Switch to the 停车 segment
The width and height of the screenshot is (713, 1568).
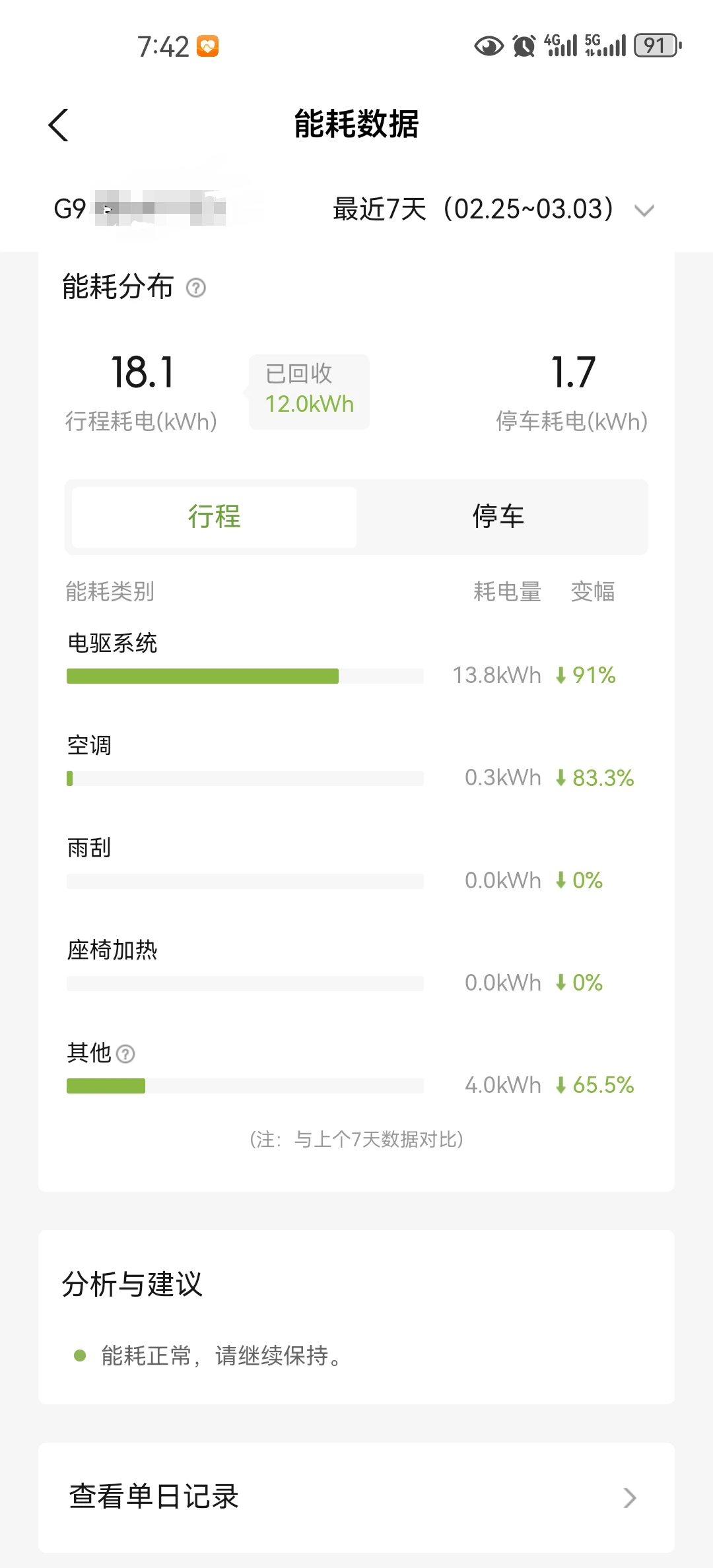point(498,517)
